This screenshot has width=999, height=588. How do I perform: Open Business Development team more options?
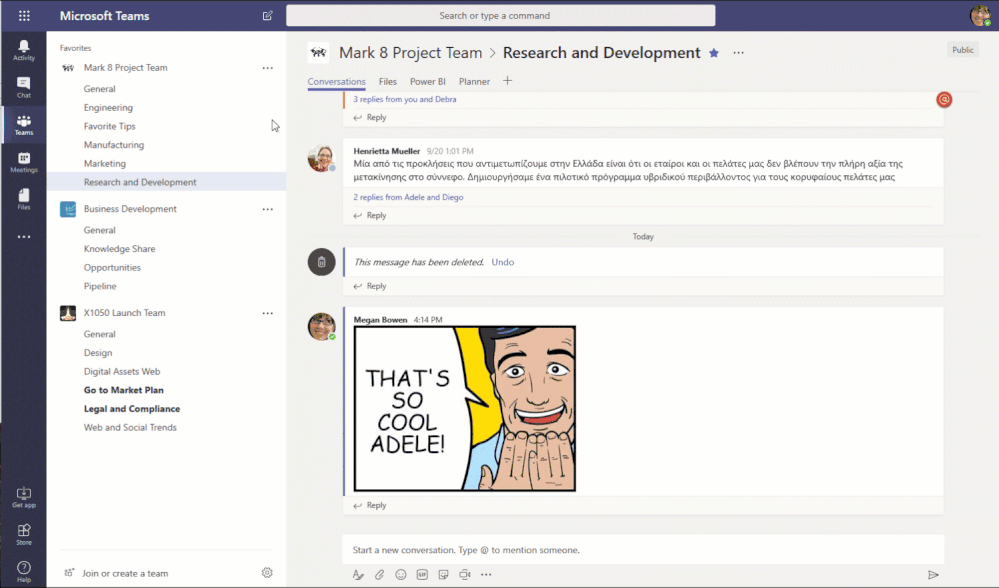click(x=268, y=209)
